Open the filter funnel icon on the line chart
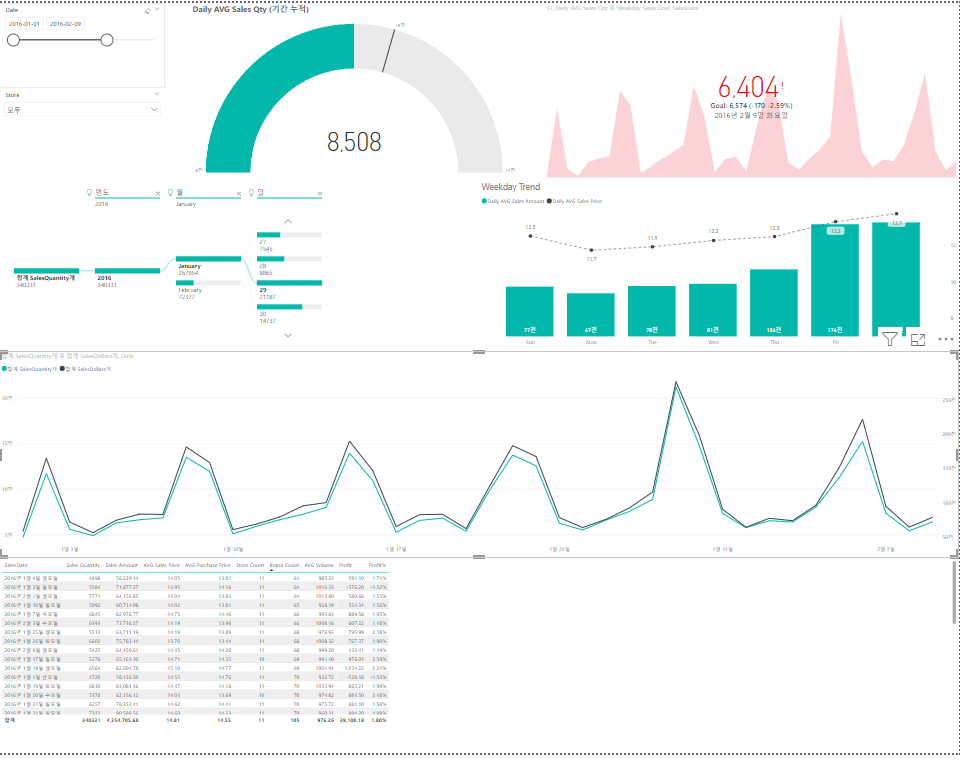 (890, 339)
